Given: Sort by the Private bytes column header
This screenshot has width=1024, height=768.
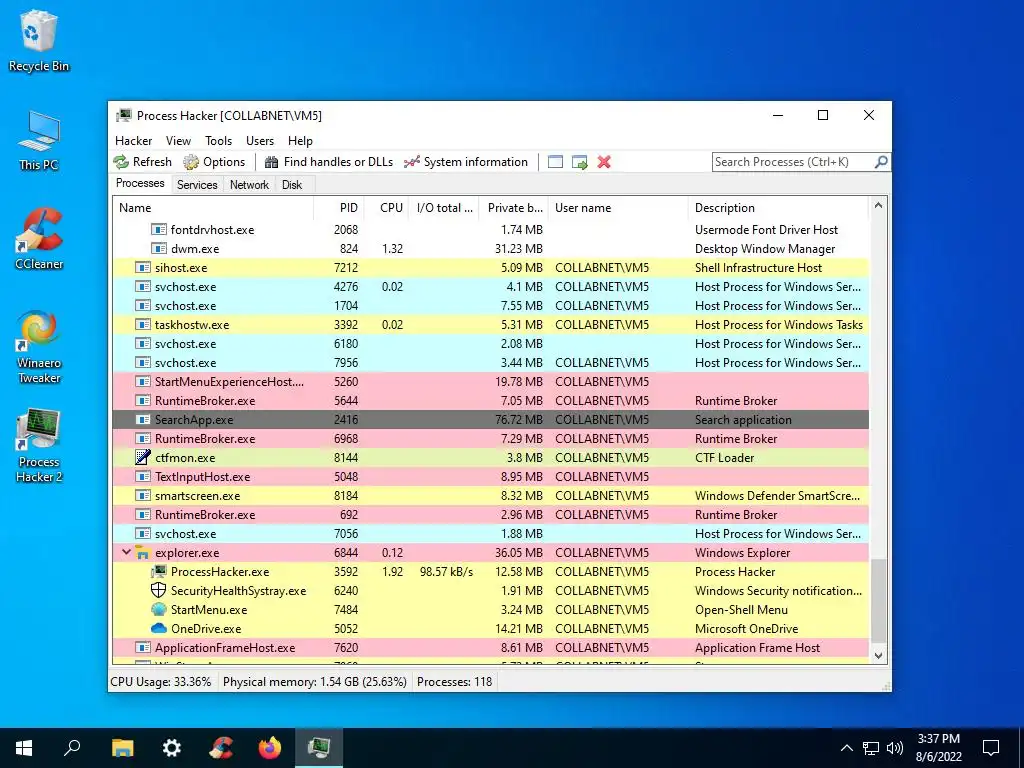Looking at the screenshot, I should [x=513, y=208].
